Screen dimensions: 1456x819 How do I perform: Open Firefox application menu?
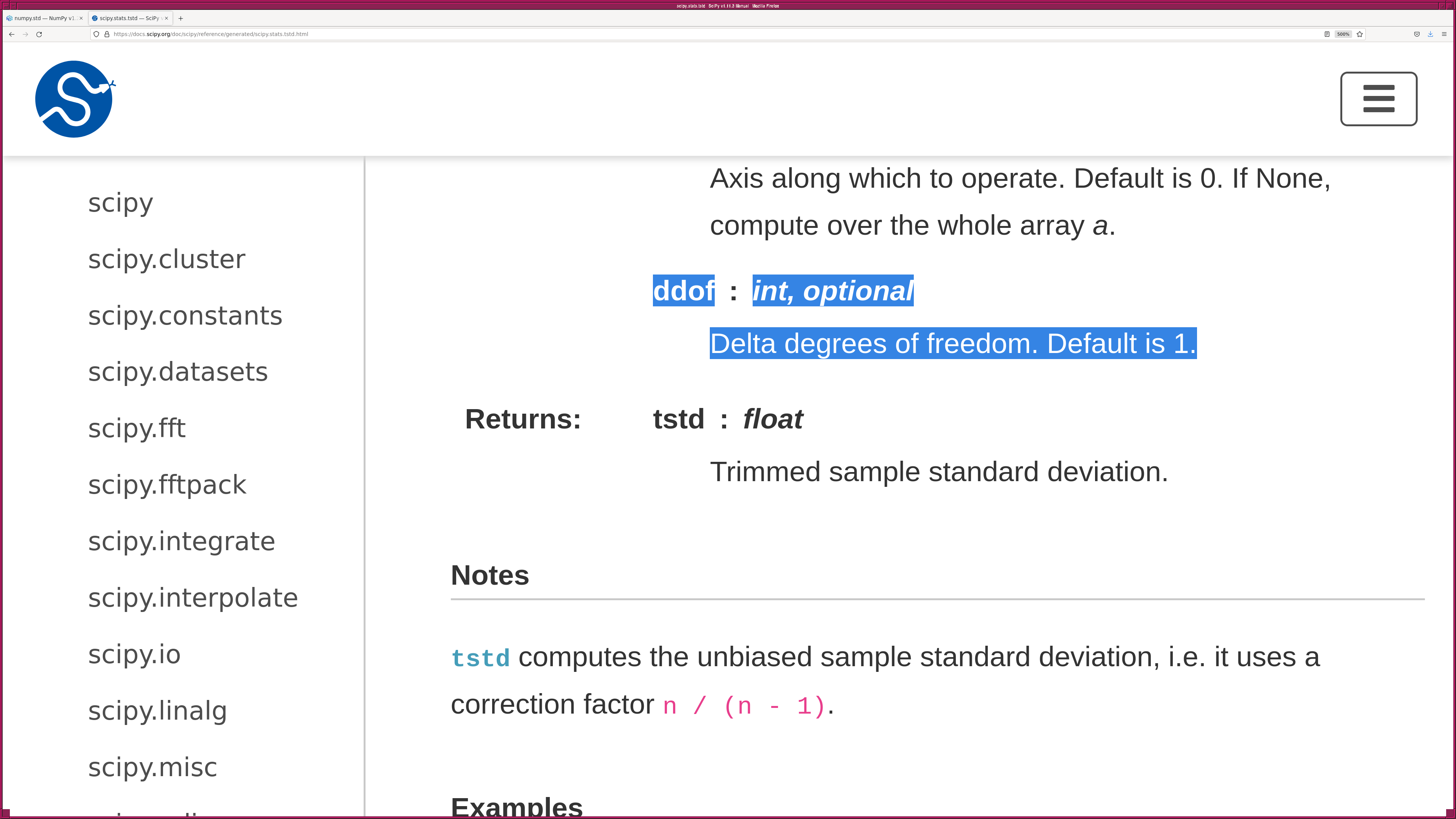[1443, 35]
